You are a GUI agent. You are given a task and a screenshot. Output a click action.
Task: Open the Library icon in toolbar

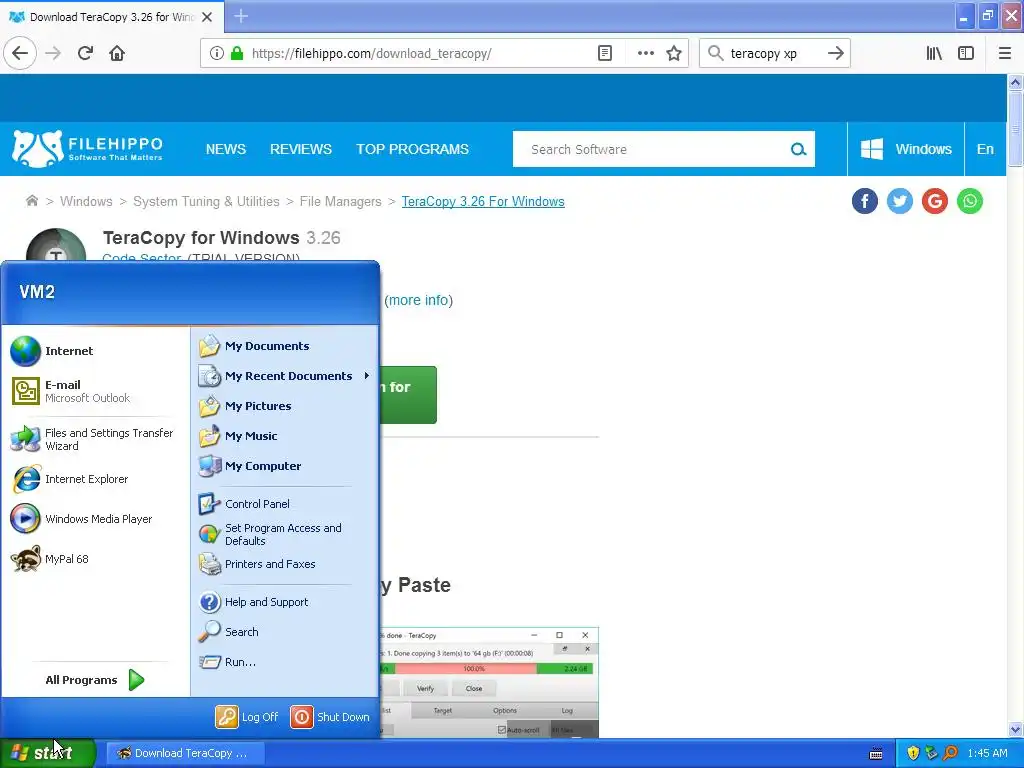pos(934,54)
